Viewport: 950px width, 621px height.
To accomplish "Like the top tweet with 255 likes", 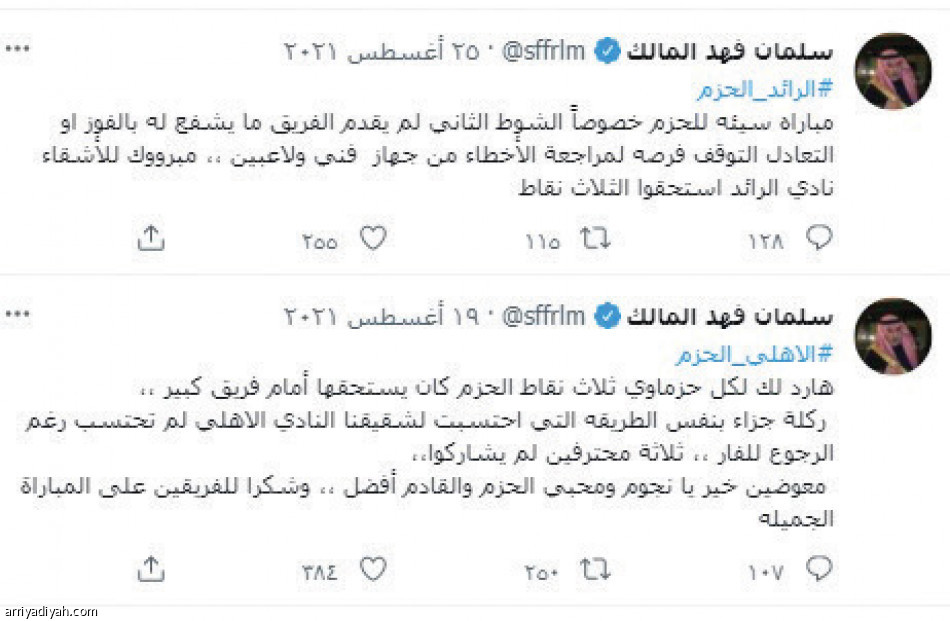I will [374, 237].
